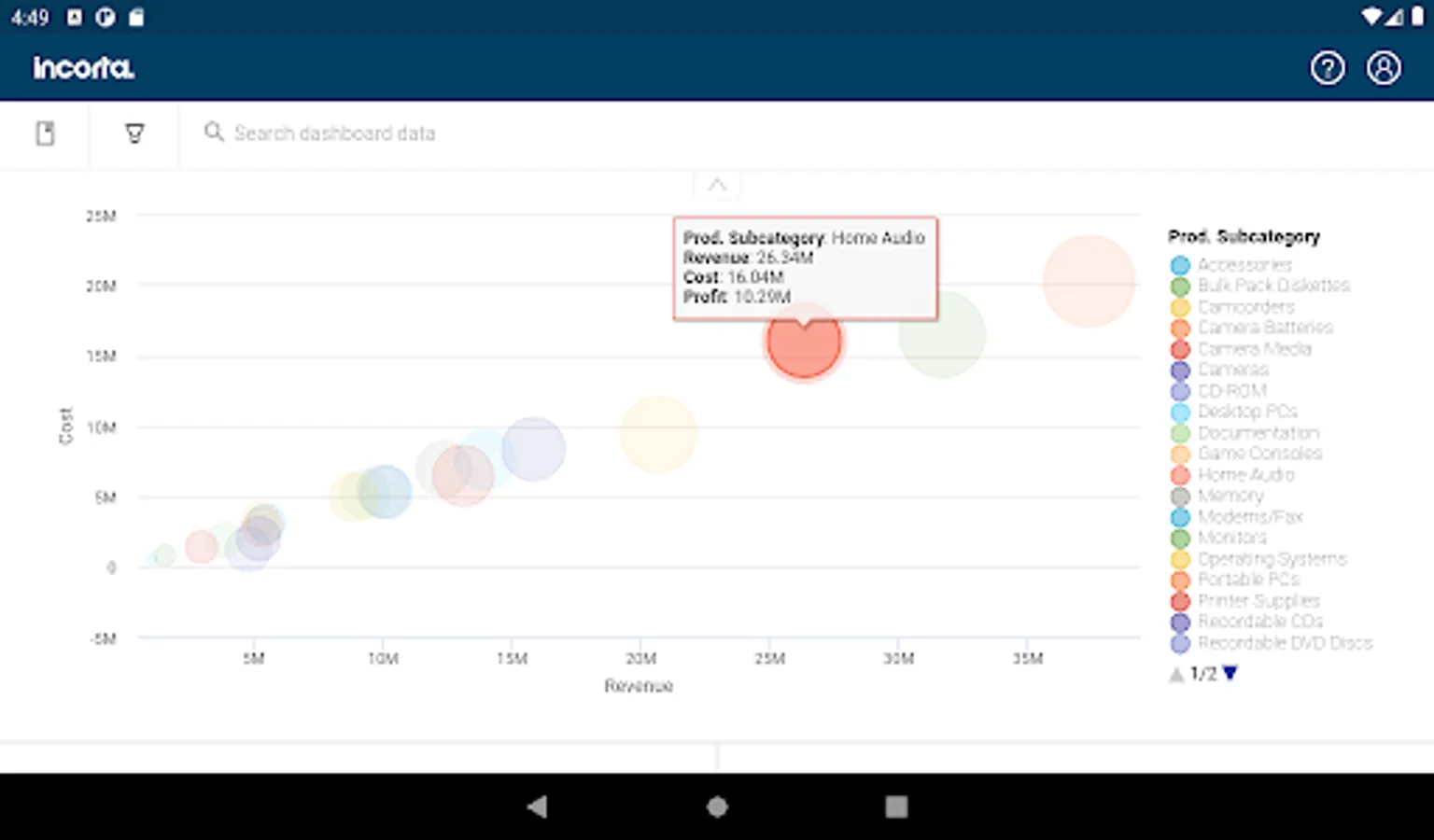Open the dashboard bookmark icon
The height and width of the screenshot is (840, 1434).
pos(45,133)
